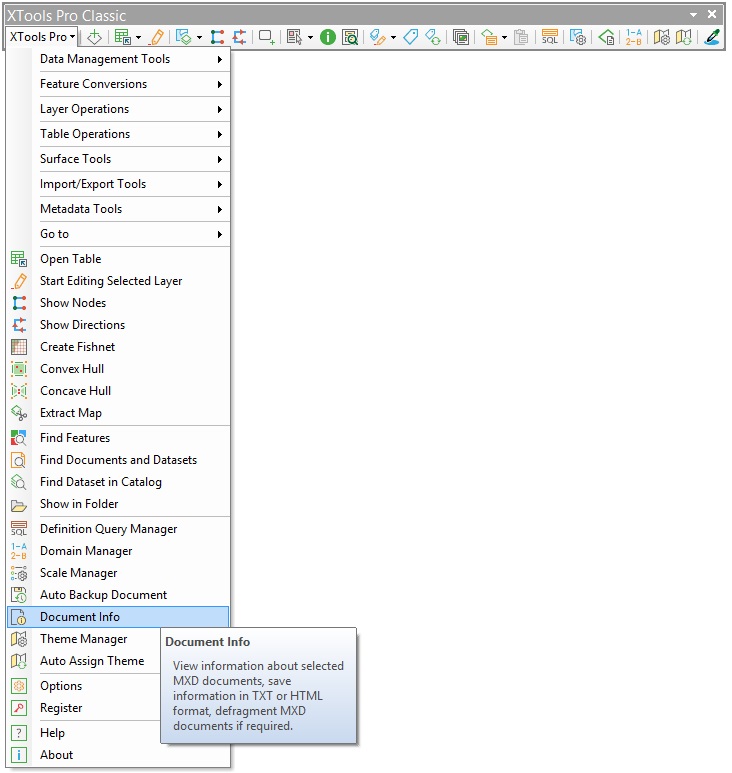Viewport: 732px width, 773px height.
Task: Click the highlighted Document Info menu item
Action: click(x=118, y=617)
